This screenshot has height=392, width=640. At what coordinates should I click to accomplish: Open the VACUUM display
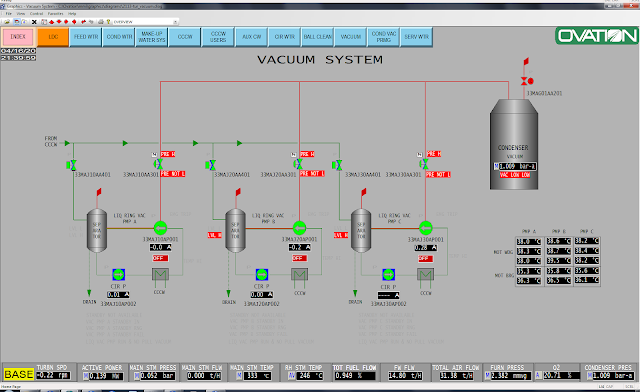point(351,37)
